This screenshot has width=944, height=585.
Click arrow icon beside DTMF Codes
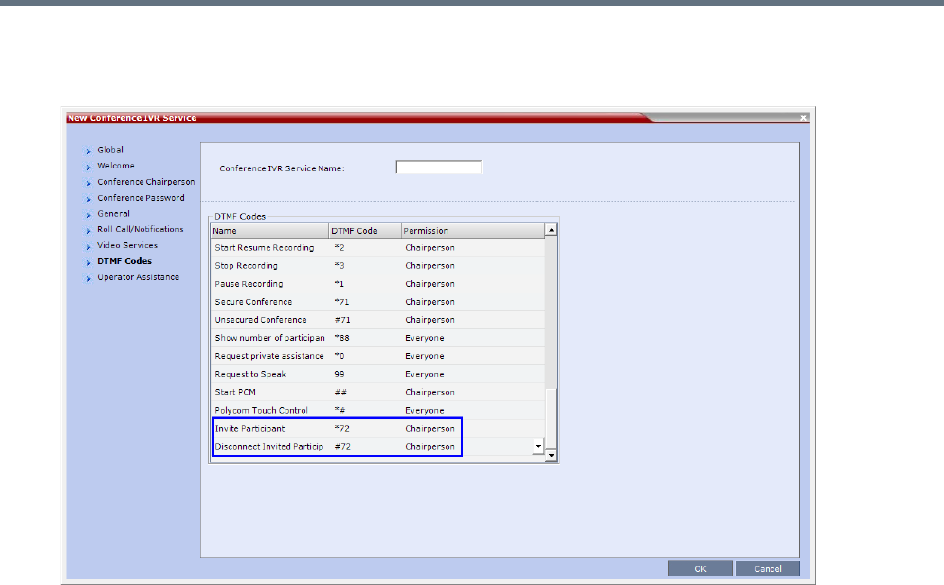[x=88, y=262]
